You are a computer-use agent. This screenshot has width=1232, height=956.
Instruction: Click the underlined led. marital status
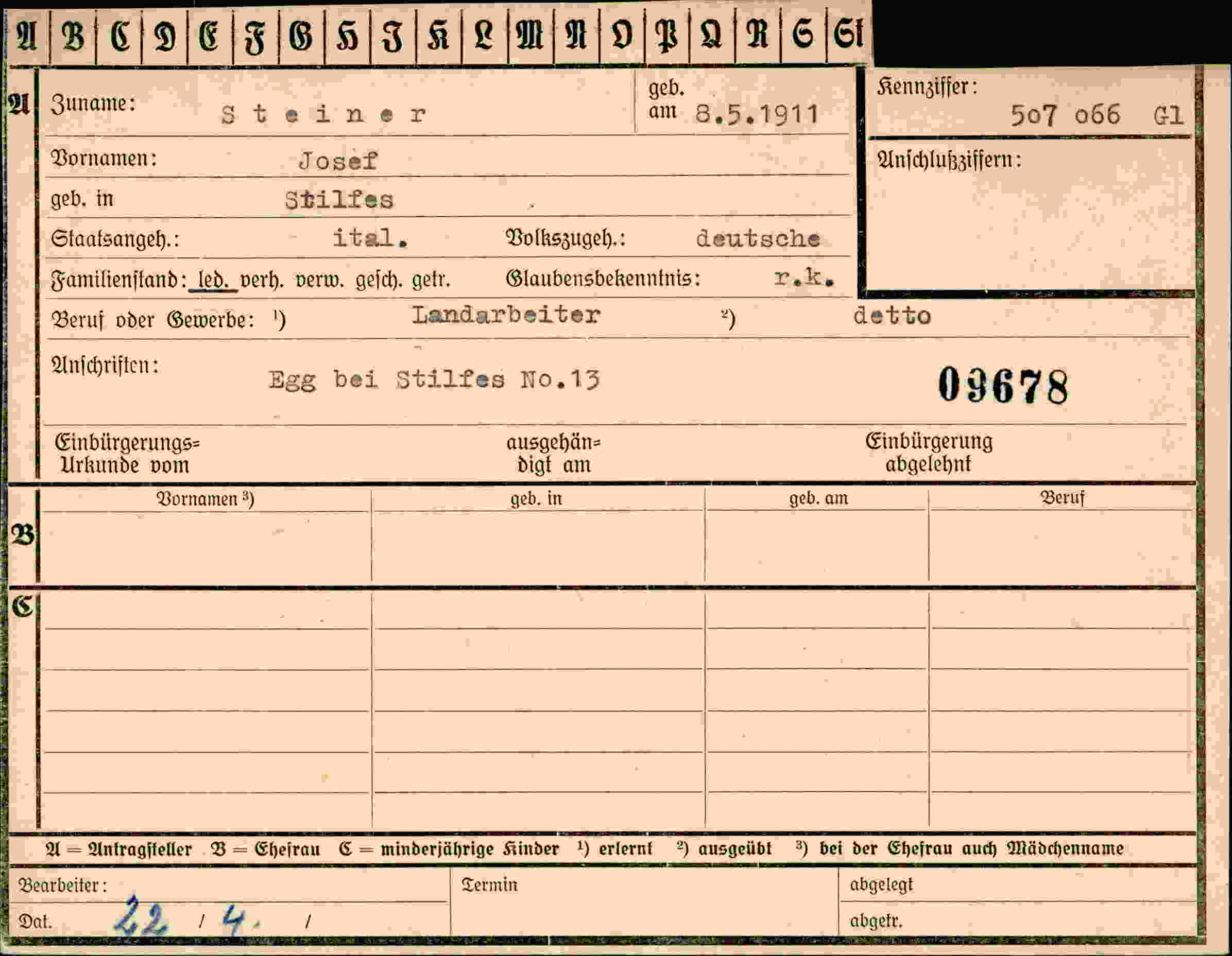click(x=213, y=280)
